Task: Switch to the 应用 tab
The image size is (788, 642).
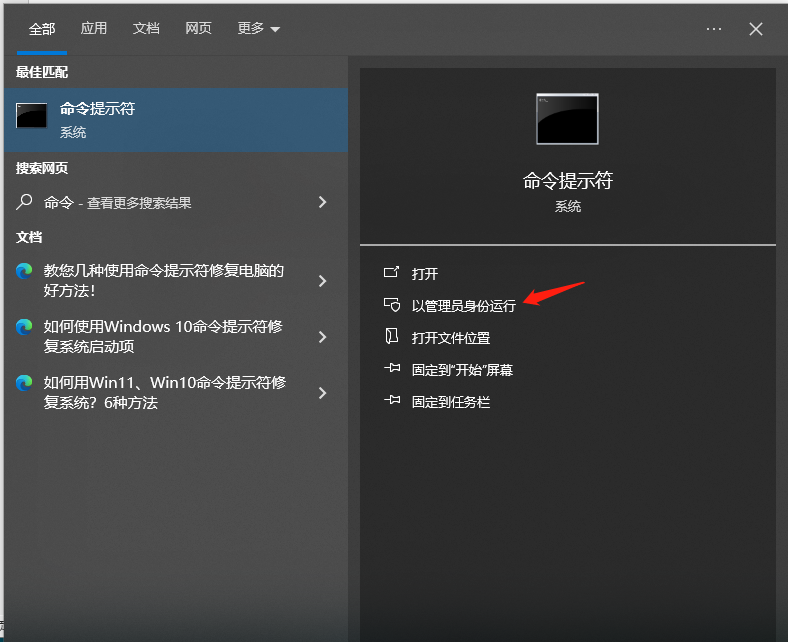Action: coord(94,29)
